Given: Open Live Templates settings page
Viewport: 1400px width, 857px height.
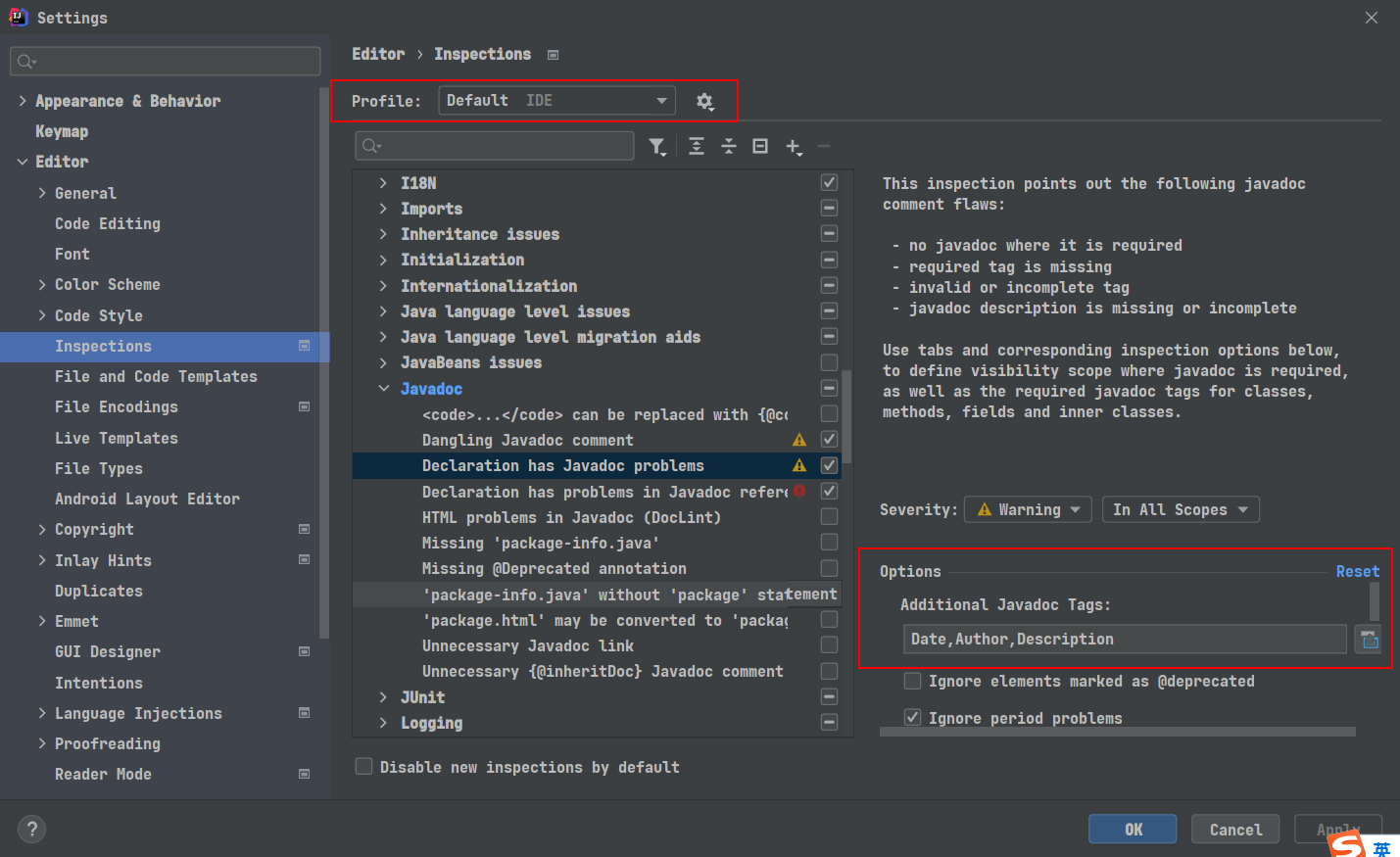Looking at the screenshot, I should tap(117, 438).
